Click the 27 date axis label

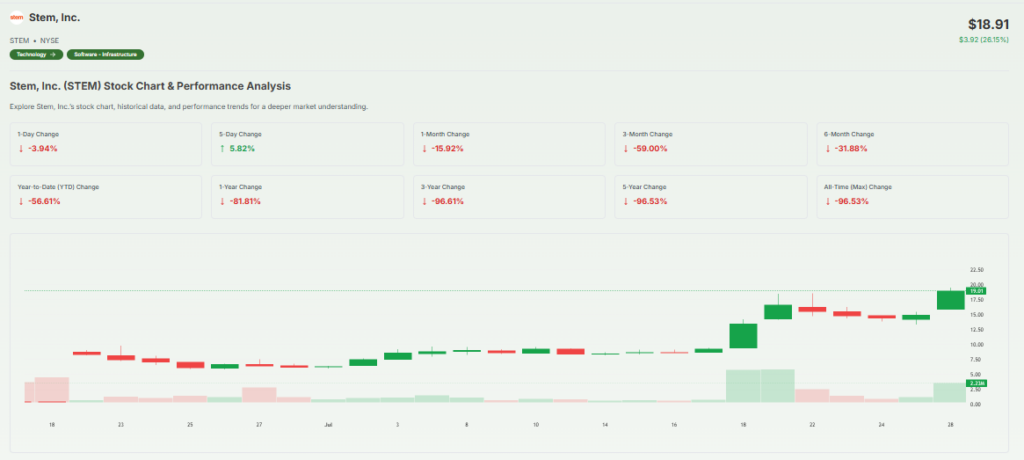(259, 425)
